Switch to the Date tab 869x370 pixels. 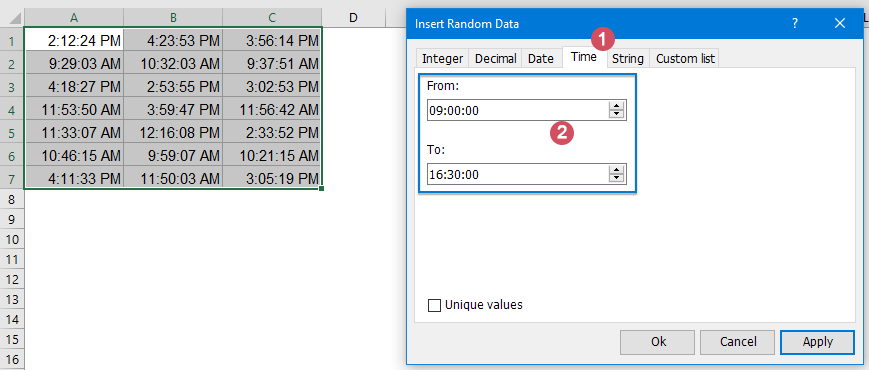click(541, 58)
